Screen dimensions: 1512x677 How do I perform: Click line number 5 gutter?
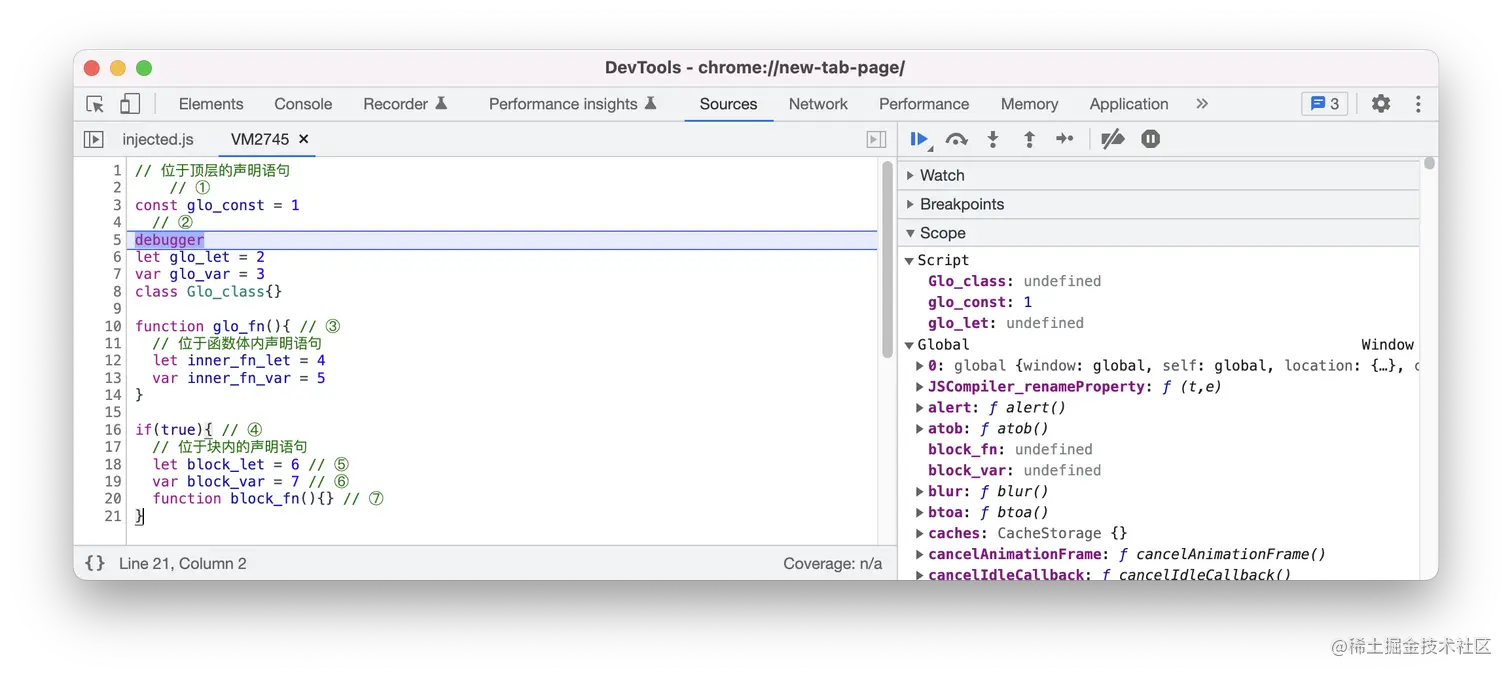117,240
